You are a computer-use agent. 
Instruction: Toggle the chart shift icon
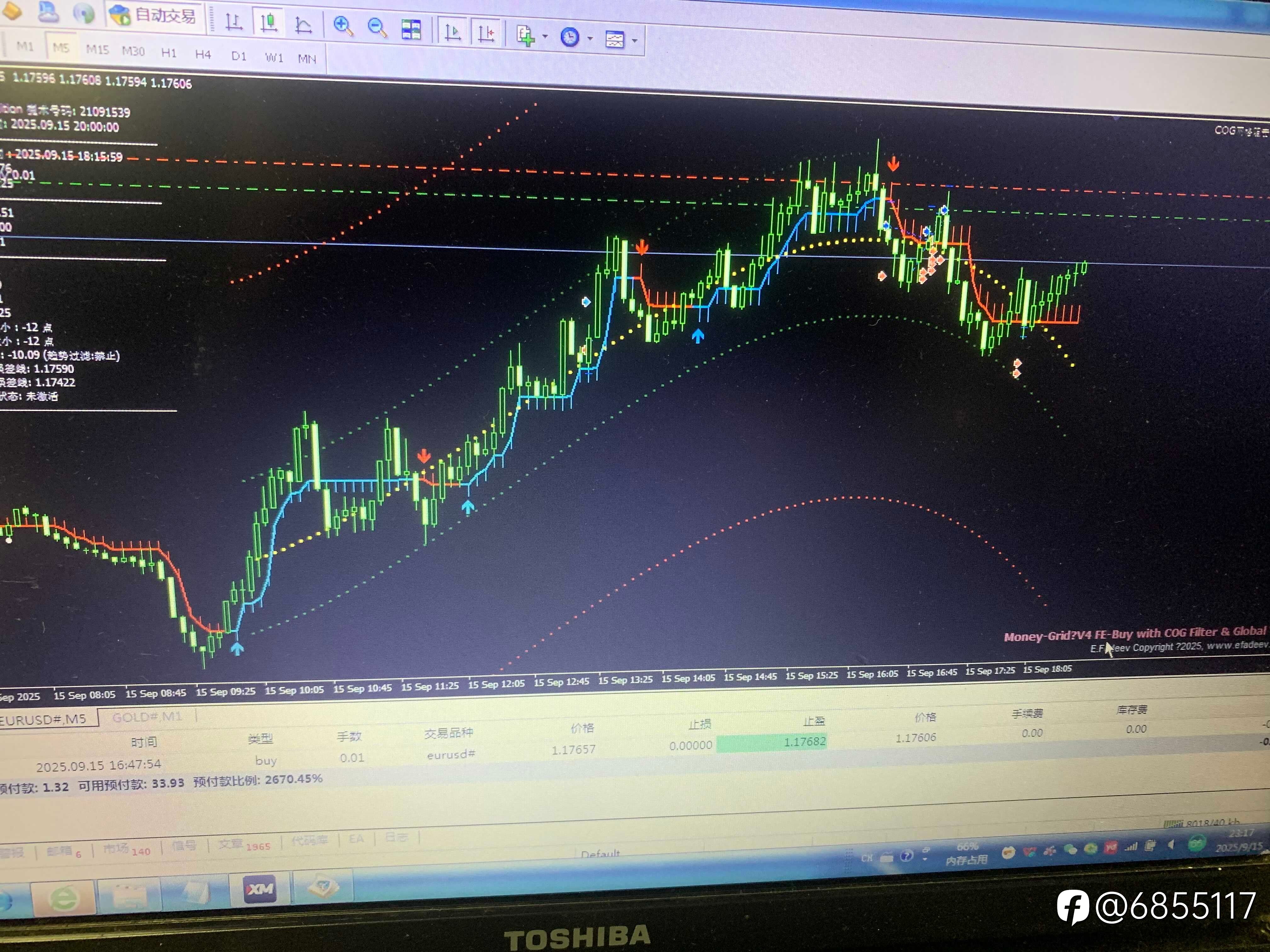pos(486,33)
